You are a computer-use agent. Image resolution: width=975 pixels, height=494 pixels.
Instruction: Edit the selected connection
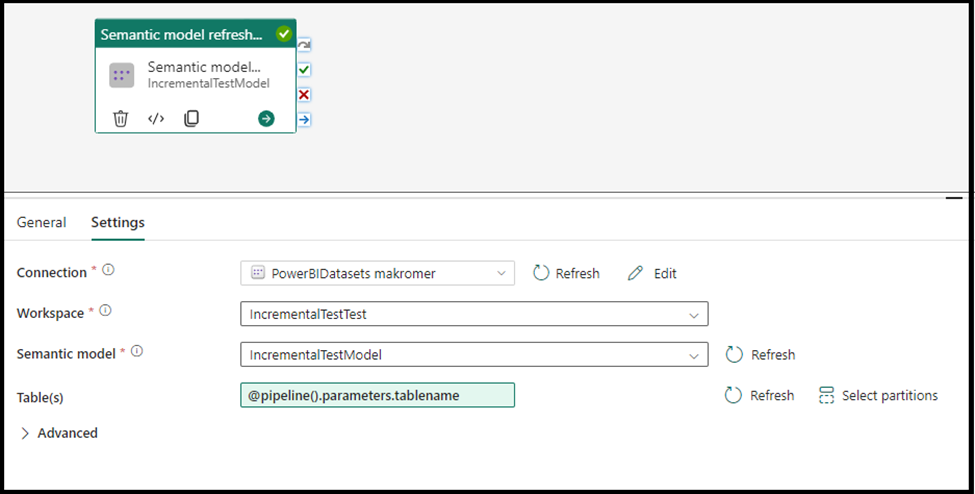click(x=652, y=273)
